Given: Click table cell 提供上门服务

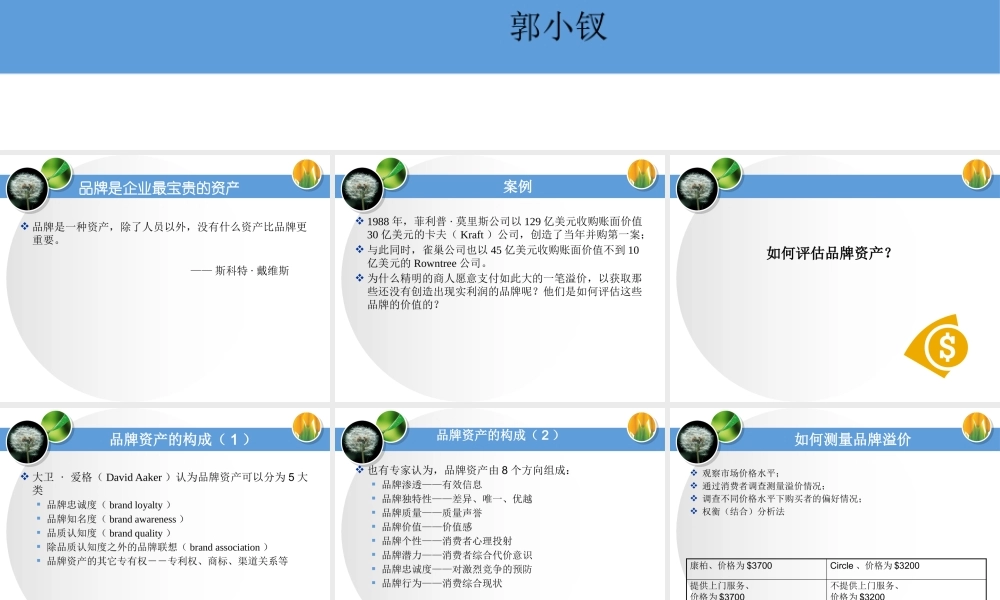Looking at the screenshot, I should (x=756, y=590).
